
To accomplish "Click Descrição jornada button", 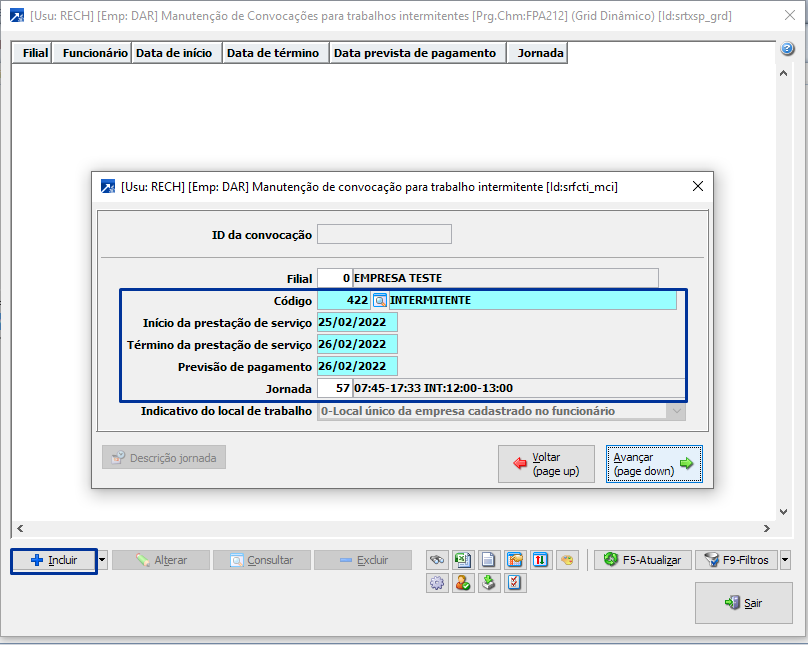I will [164, 457].
